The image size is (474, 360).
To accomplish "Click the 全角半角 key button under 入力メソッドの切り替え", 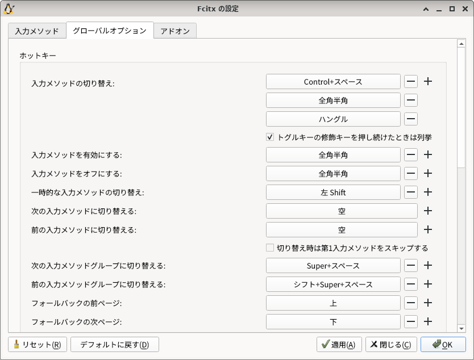I will coord(333,100).
